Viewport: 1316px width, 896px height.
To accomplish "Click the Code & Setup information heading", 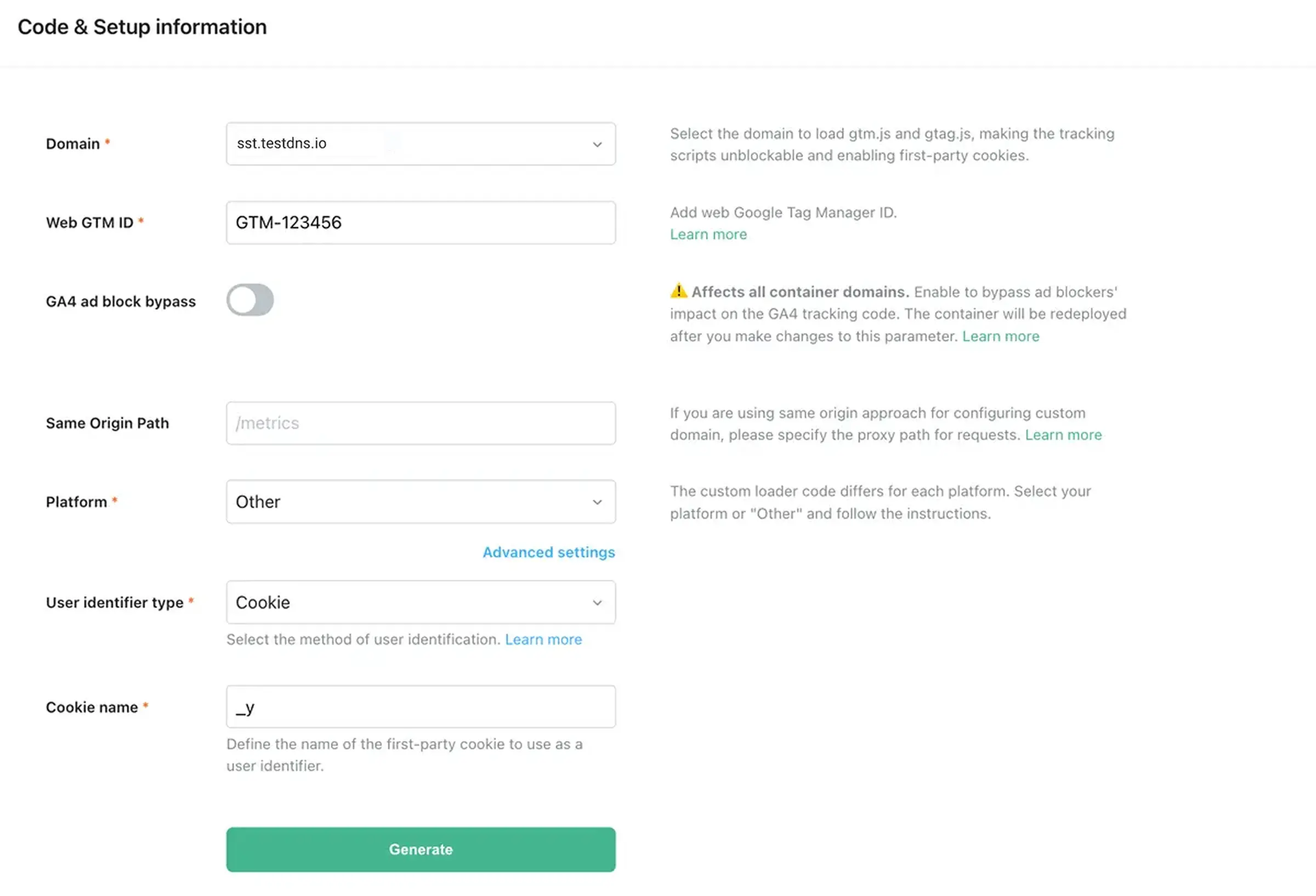I will pyautogui.click(x=142, y=26).
